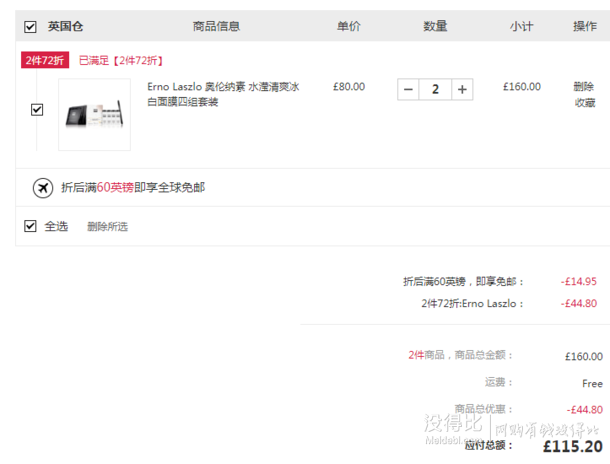Click the -£14.95 shipping discount value
This screenshot has height=464, width=610.
point(578,281)
